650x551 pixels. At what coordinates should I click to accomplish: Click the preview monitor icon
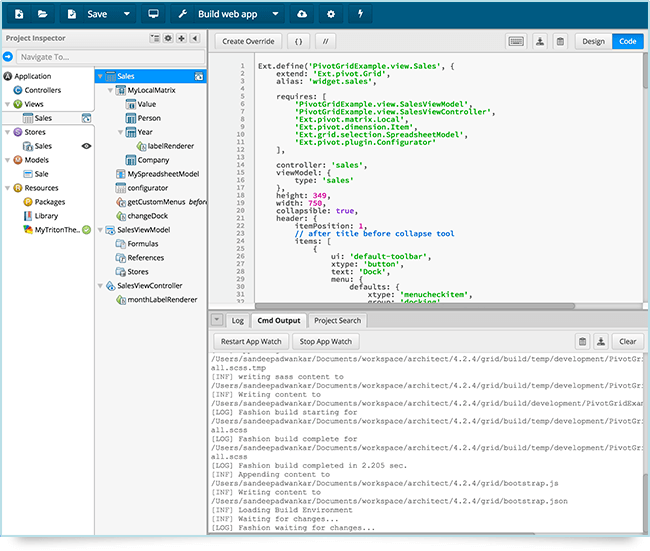[153, 14]
